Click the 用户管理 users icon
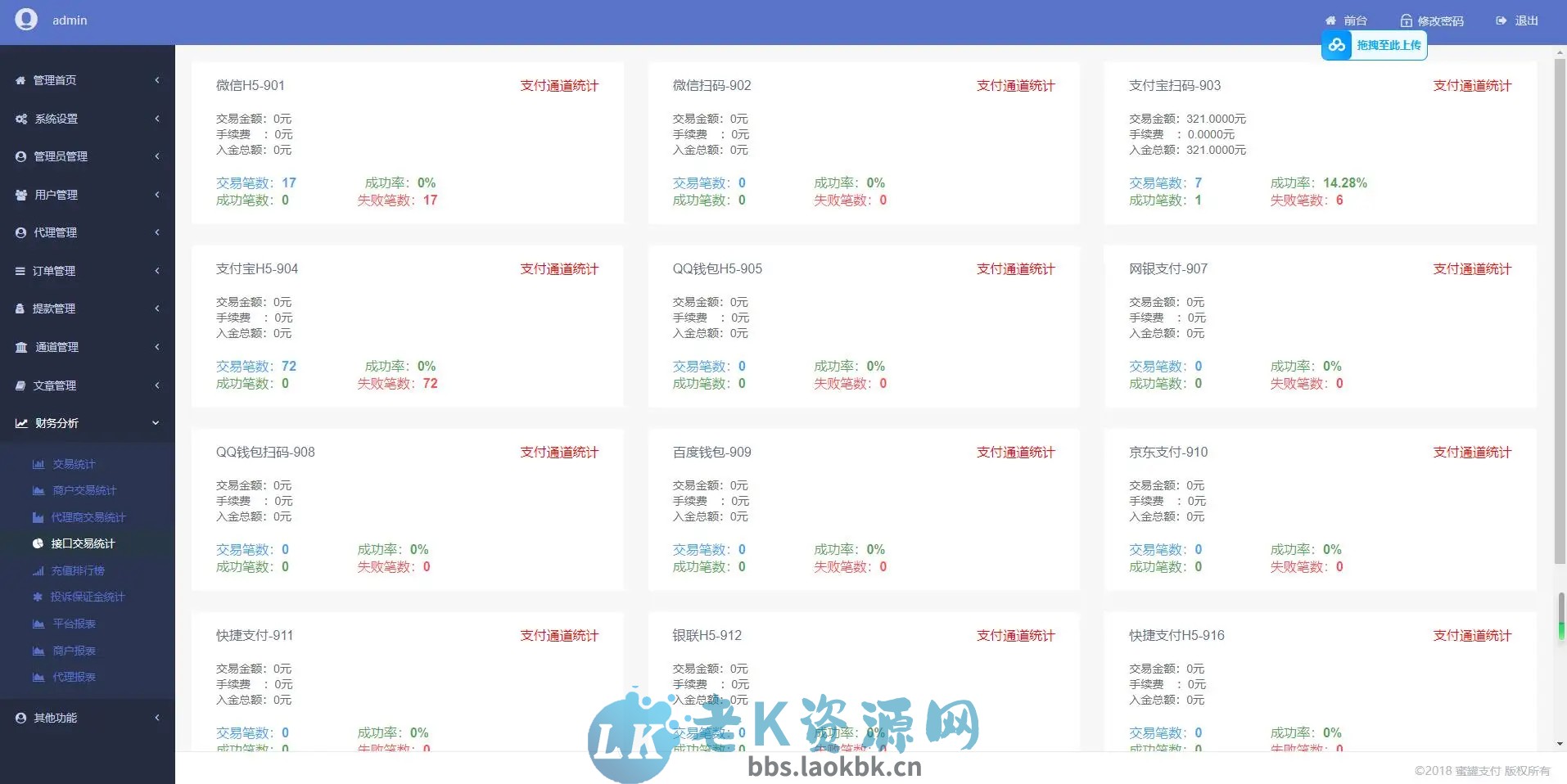 [x=20, y=195]
